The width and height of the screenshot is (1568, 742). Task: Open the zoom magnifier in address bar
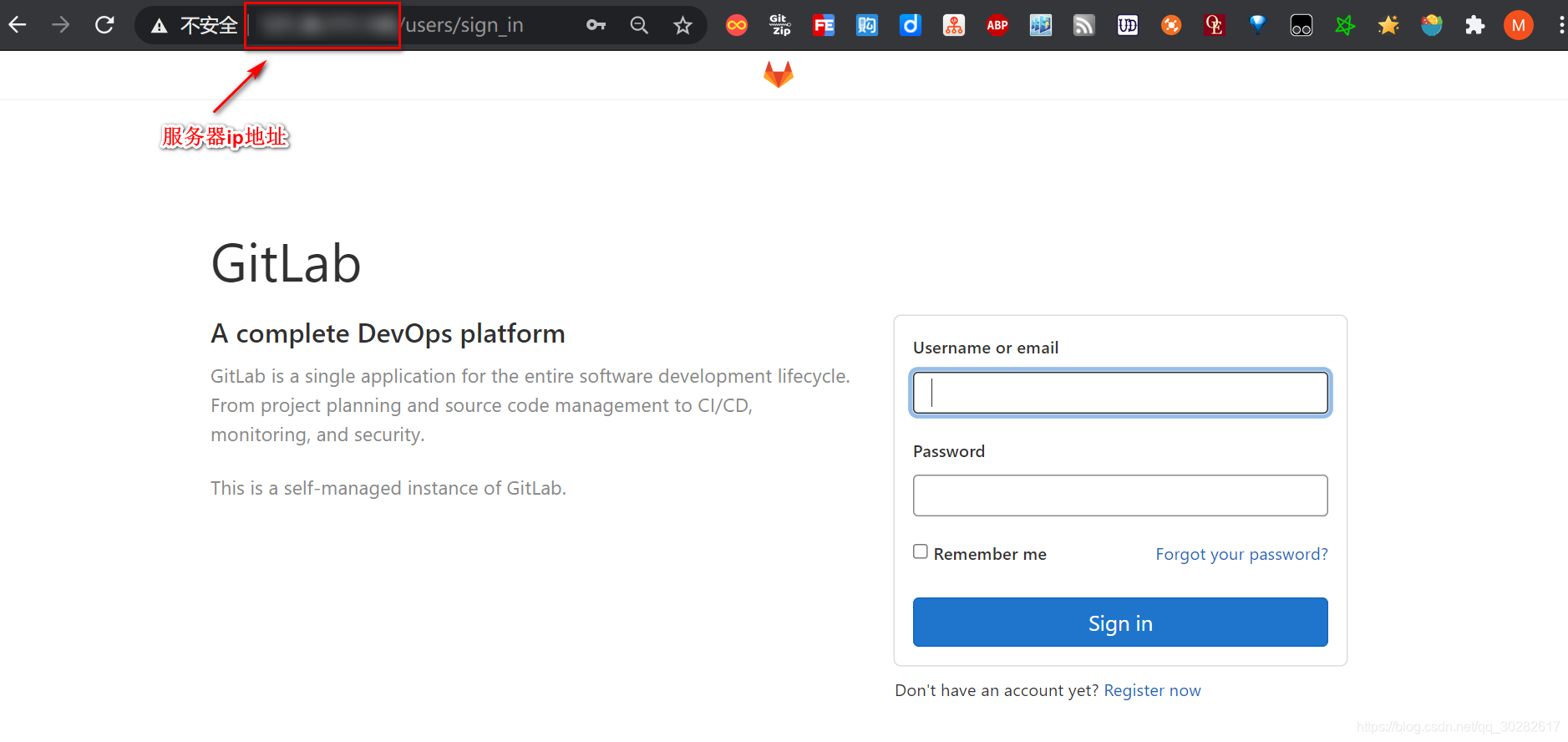(639, 25)
